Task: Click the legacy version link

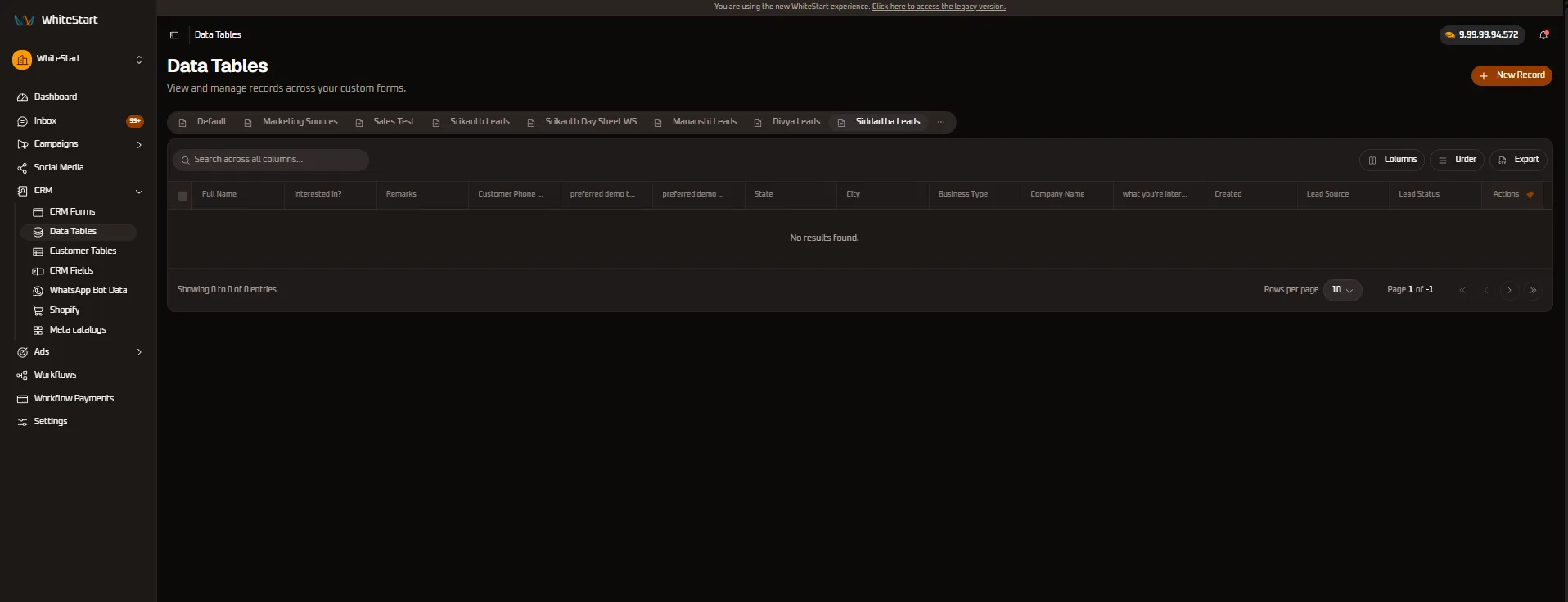Action: [x=939, y=7]
